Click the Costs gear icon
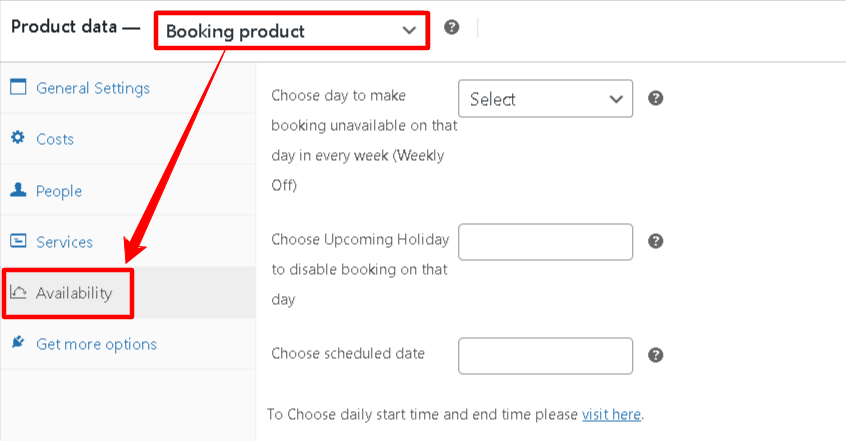Image resolution: width=846 pixels, height=441 pixels. click(x=18, y=138)
